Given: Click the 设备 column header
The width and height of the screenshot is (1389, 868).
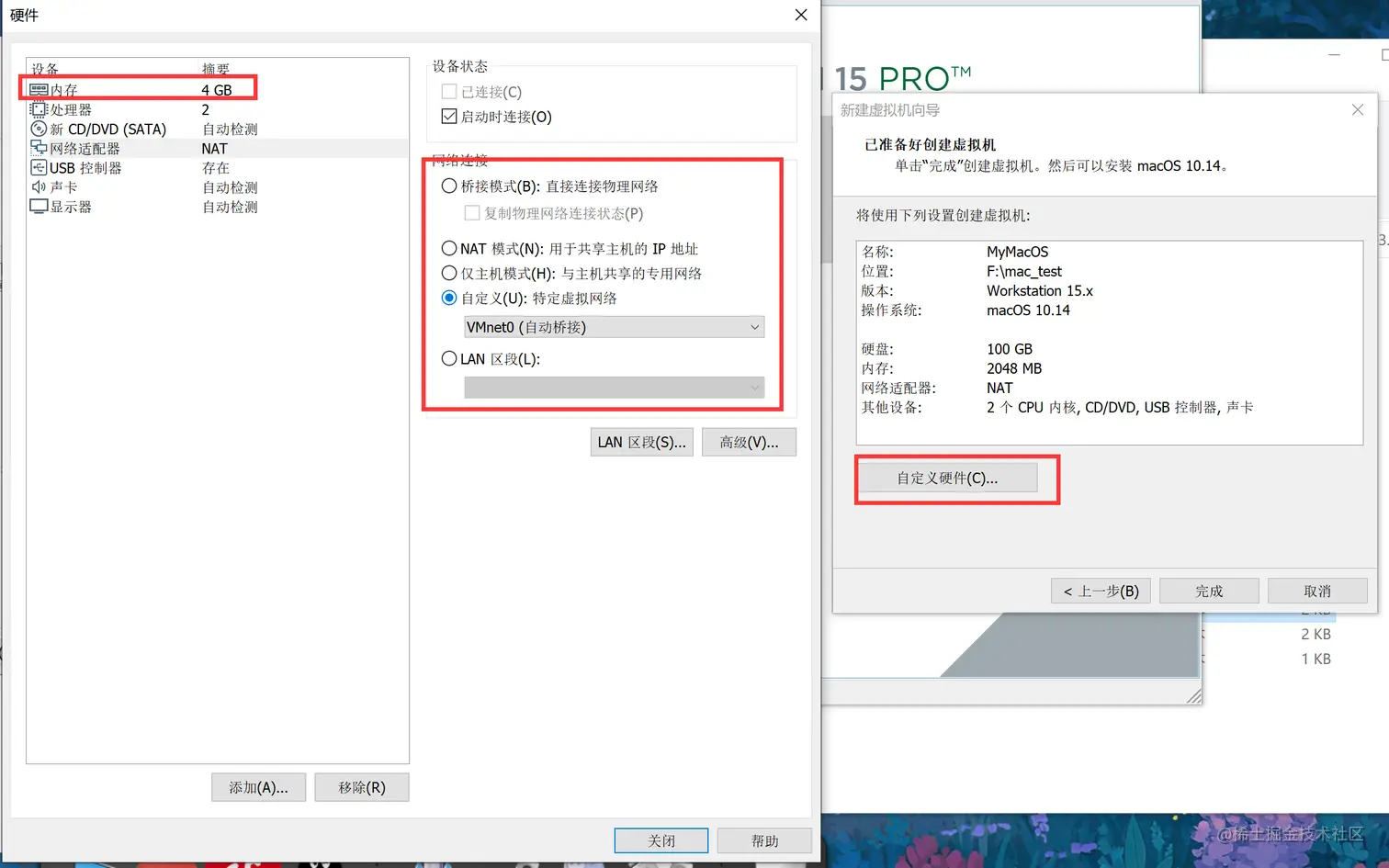Looking at the screenshot, I should tap(45, 69).
